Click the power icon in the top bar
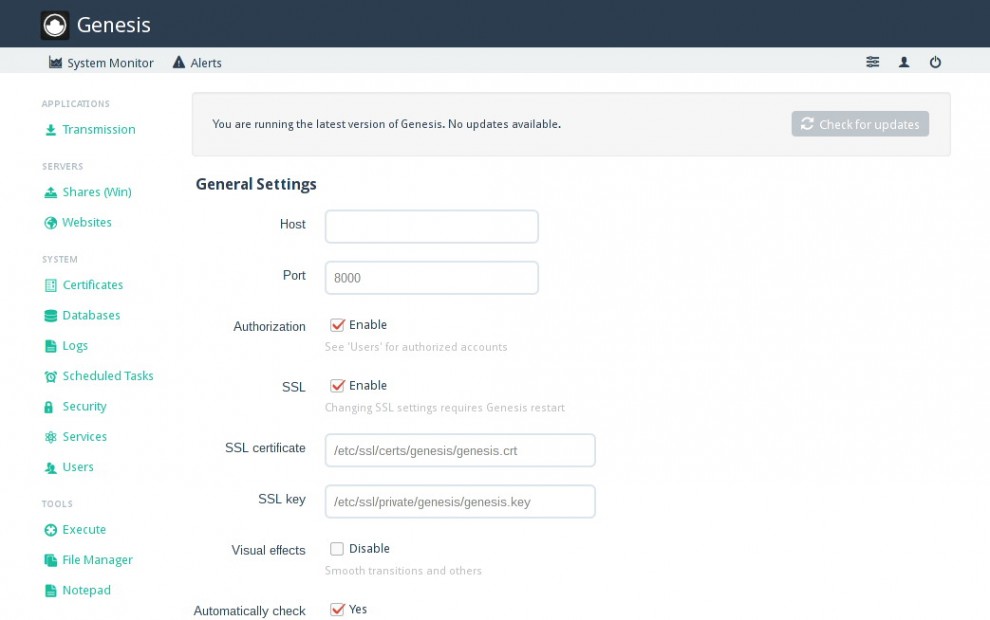This screenshot has height=620, width=990. (935, 62)
